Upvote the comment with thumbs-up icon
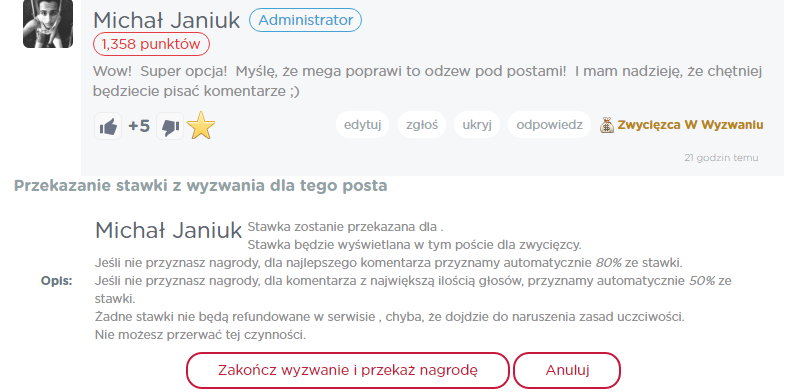 [x=108, y=126]
